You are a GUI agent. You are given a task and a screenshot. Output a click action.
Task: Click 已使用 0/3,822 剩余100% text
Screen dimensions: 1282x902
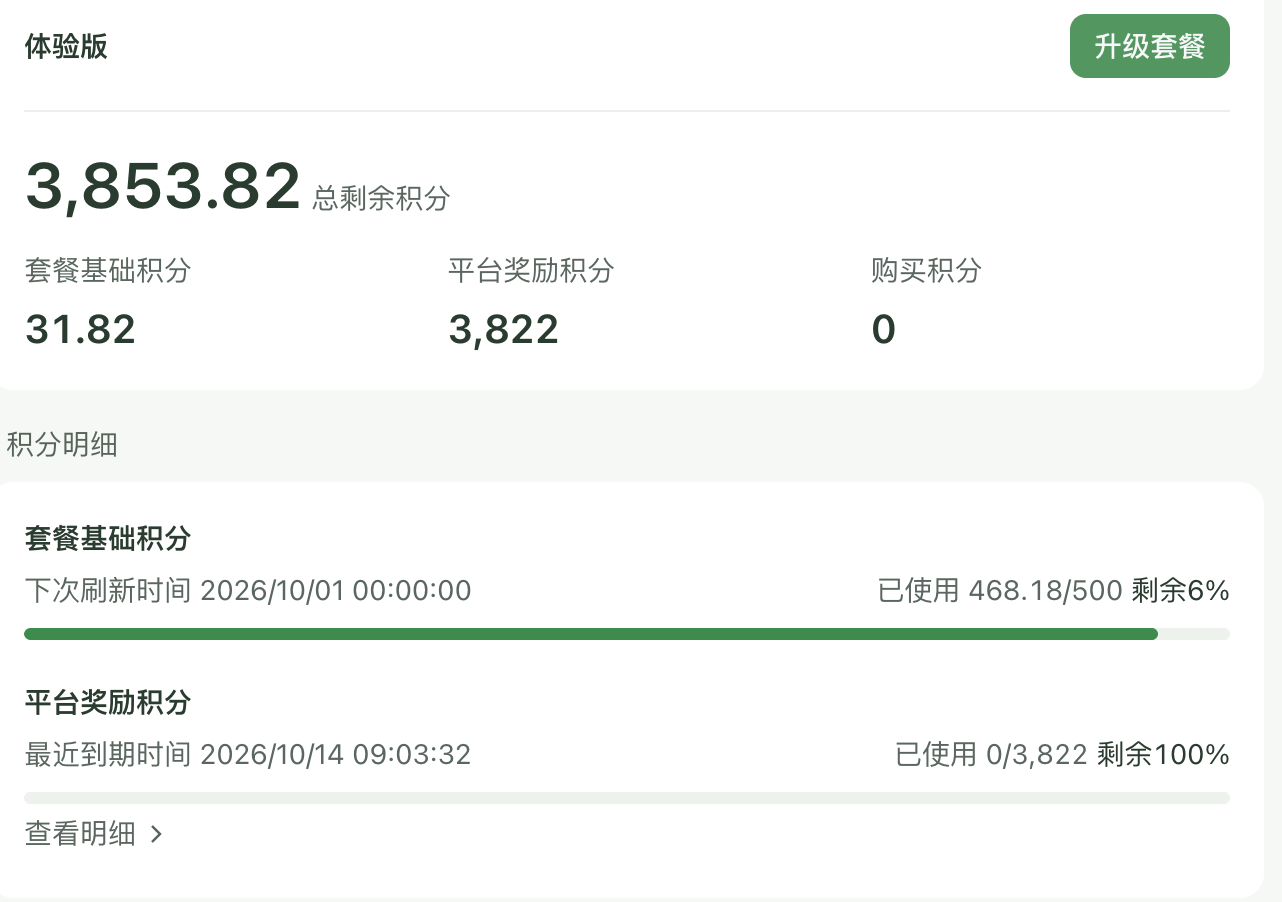[x=1062, y=754]
